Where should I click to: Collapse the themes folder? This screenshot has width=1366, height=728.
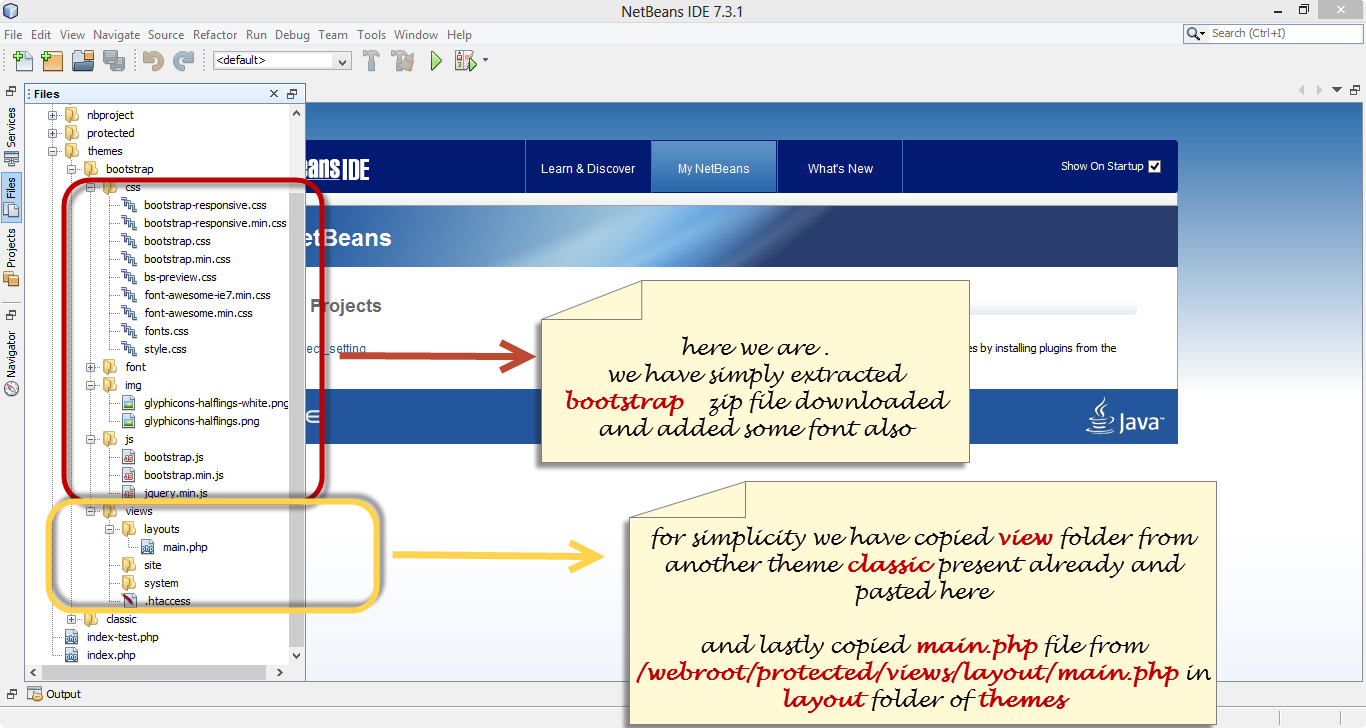(x=53, y=151)
